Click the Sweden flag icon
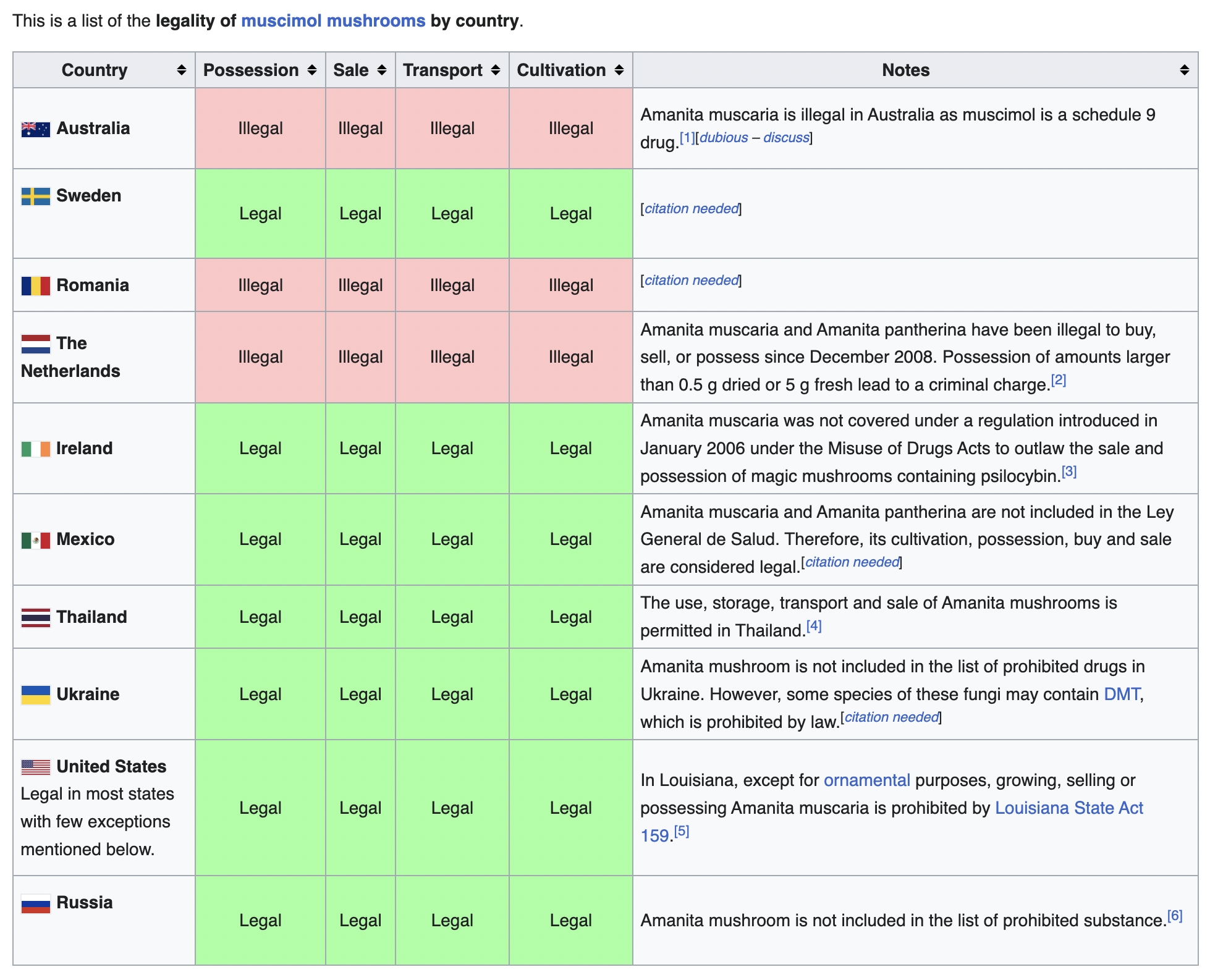Image resolution: width=1210 pixels, height=980 pixels. tap(35, 196)
